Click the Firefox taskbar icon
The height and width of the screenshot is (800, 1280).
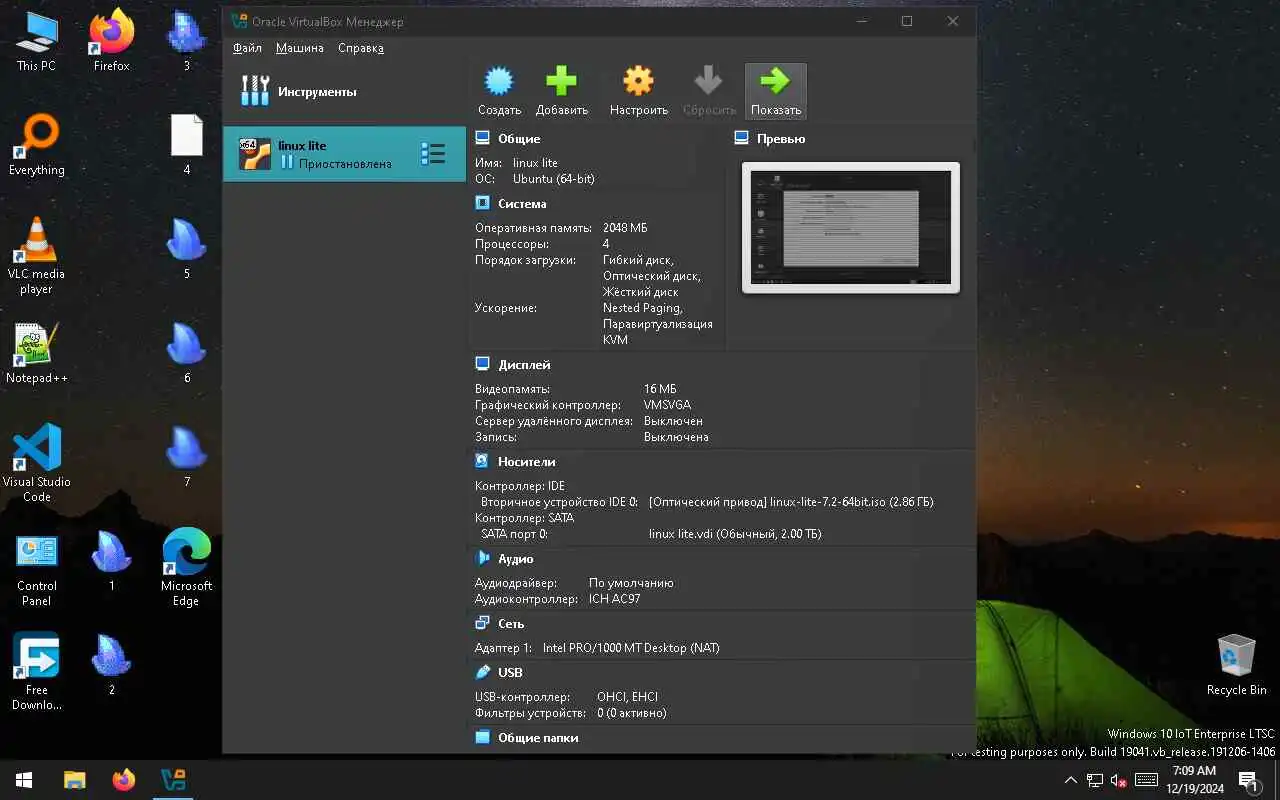click(124, 780)
